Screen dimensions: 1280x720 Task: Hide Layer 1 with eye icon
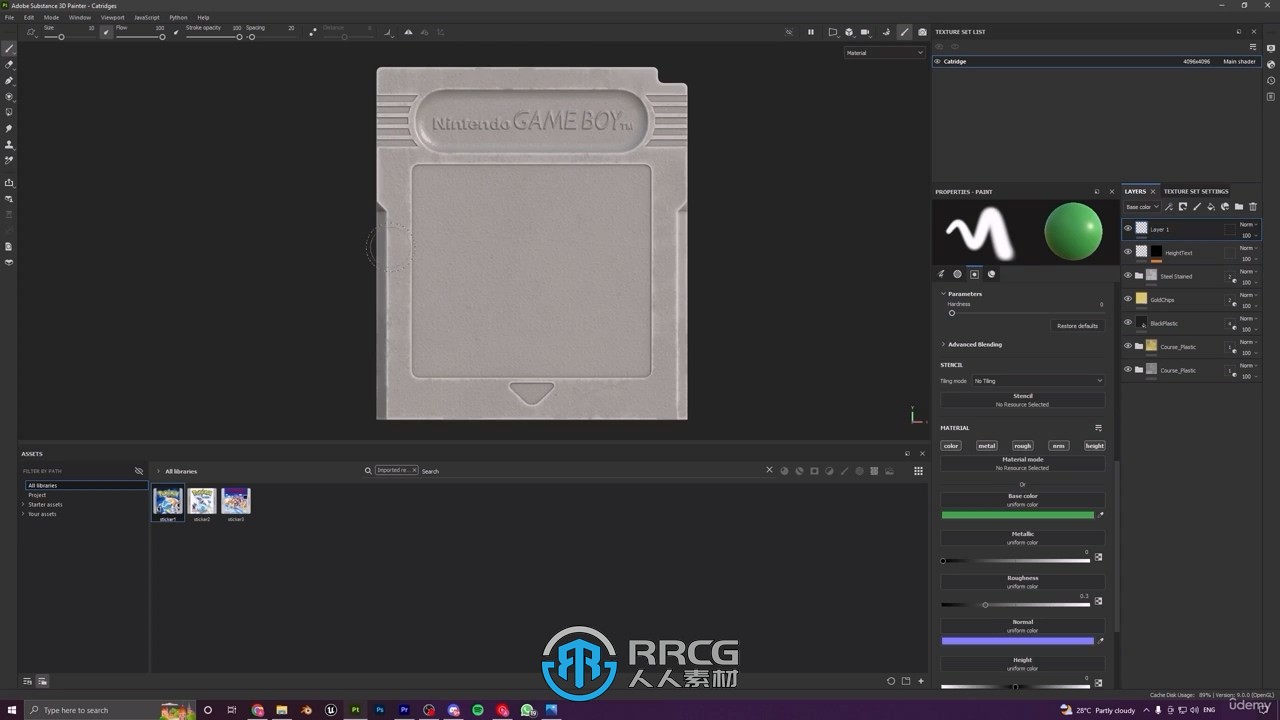click(x=1128, y=229)
